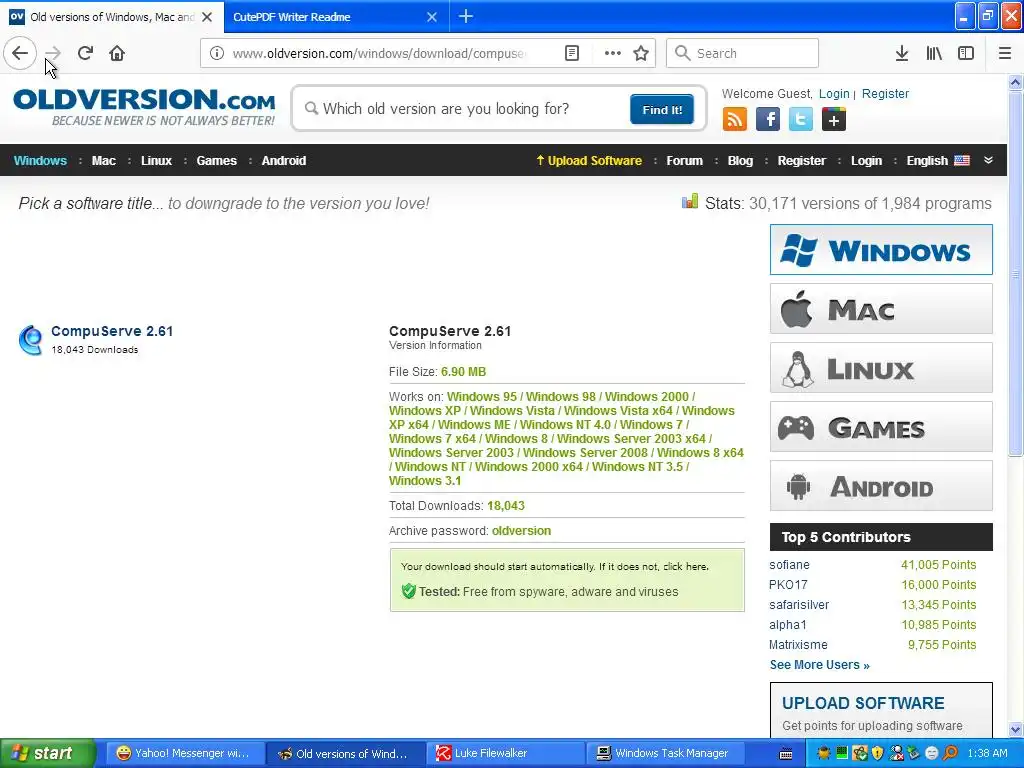
Task: Select Windows in the site nav bar
Action: coord(40,161)
